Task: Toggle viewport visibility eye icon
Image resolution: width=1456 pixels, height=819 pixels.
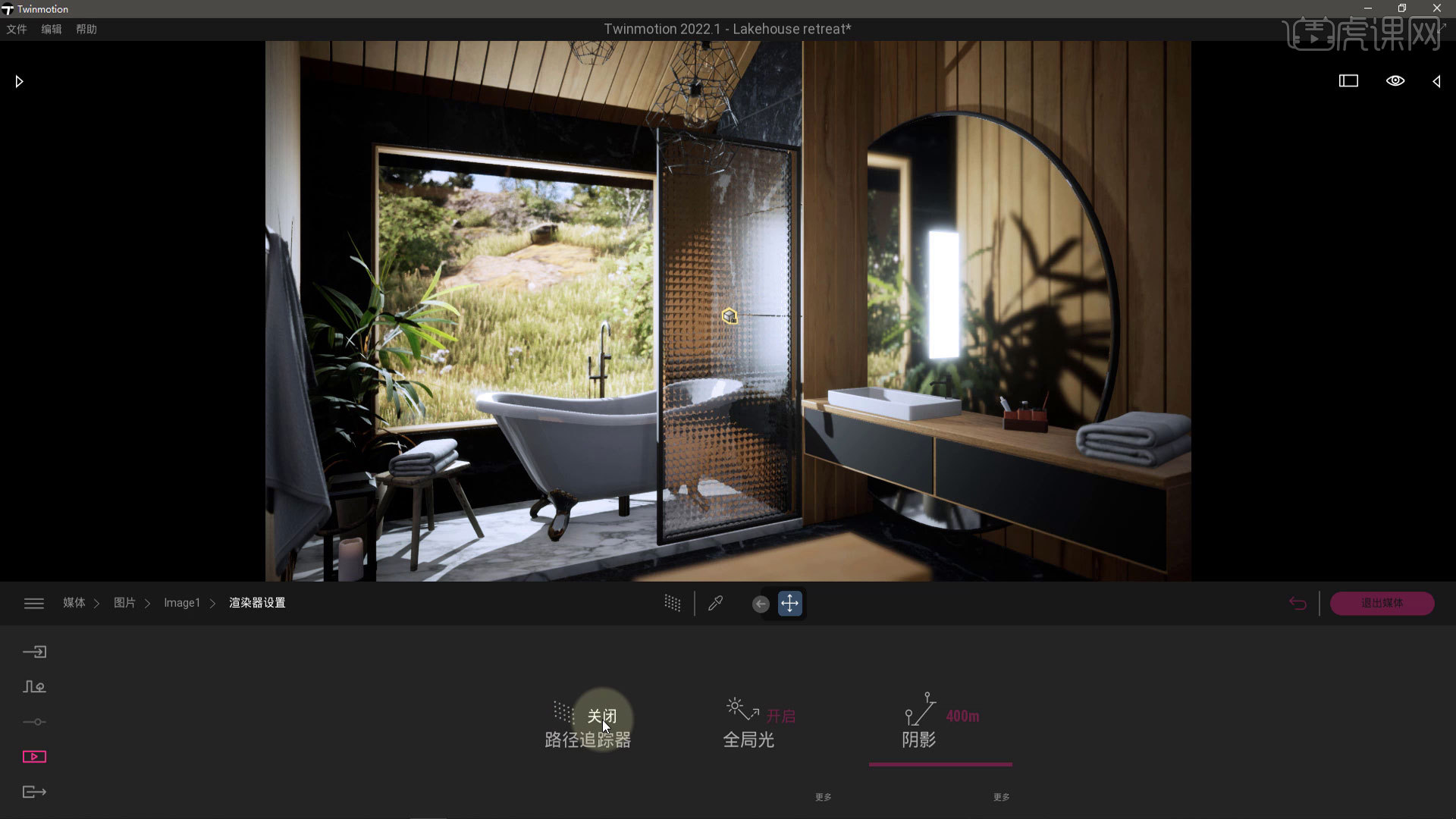Action: pyautogui.click(x=1395, y=81)
